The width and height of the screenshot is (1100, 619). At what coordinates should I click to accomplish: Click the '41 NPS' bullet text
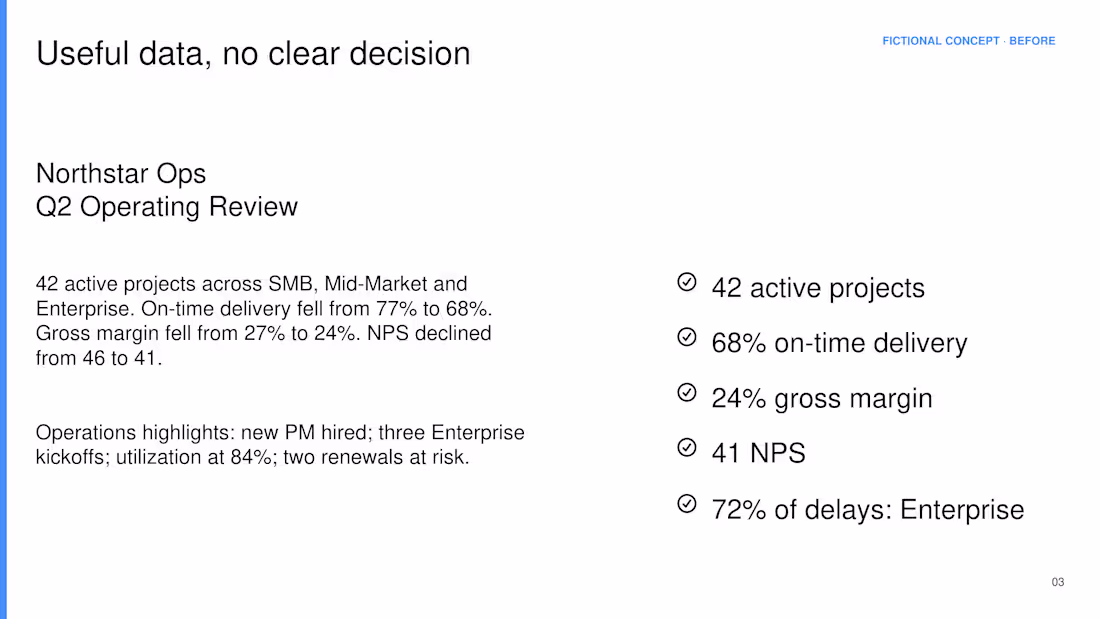(x=758, y=453)
